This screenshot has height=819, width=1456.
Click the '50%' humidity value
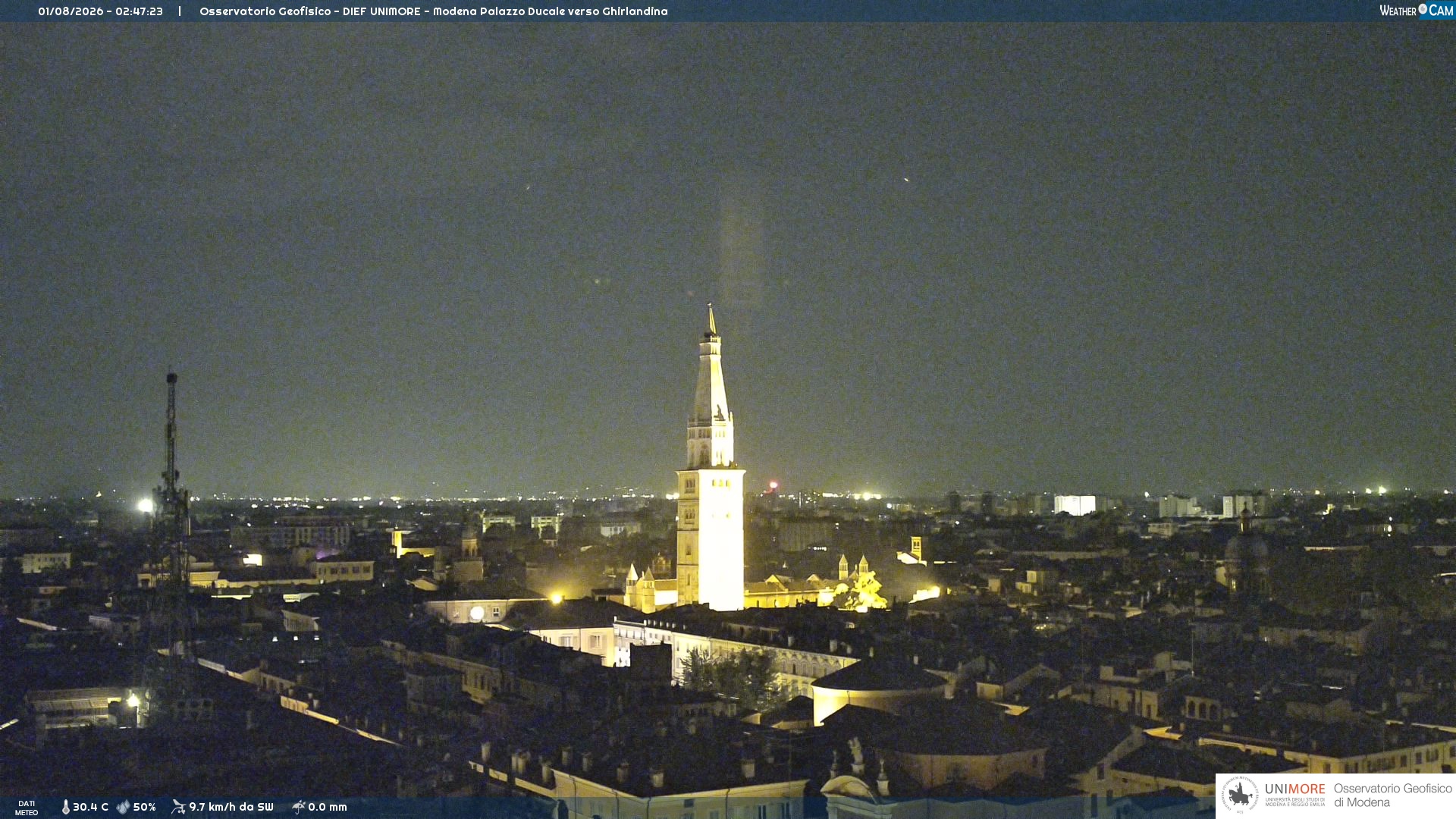tap(144, 807)
